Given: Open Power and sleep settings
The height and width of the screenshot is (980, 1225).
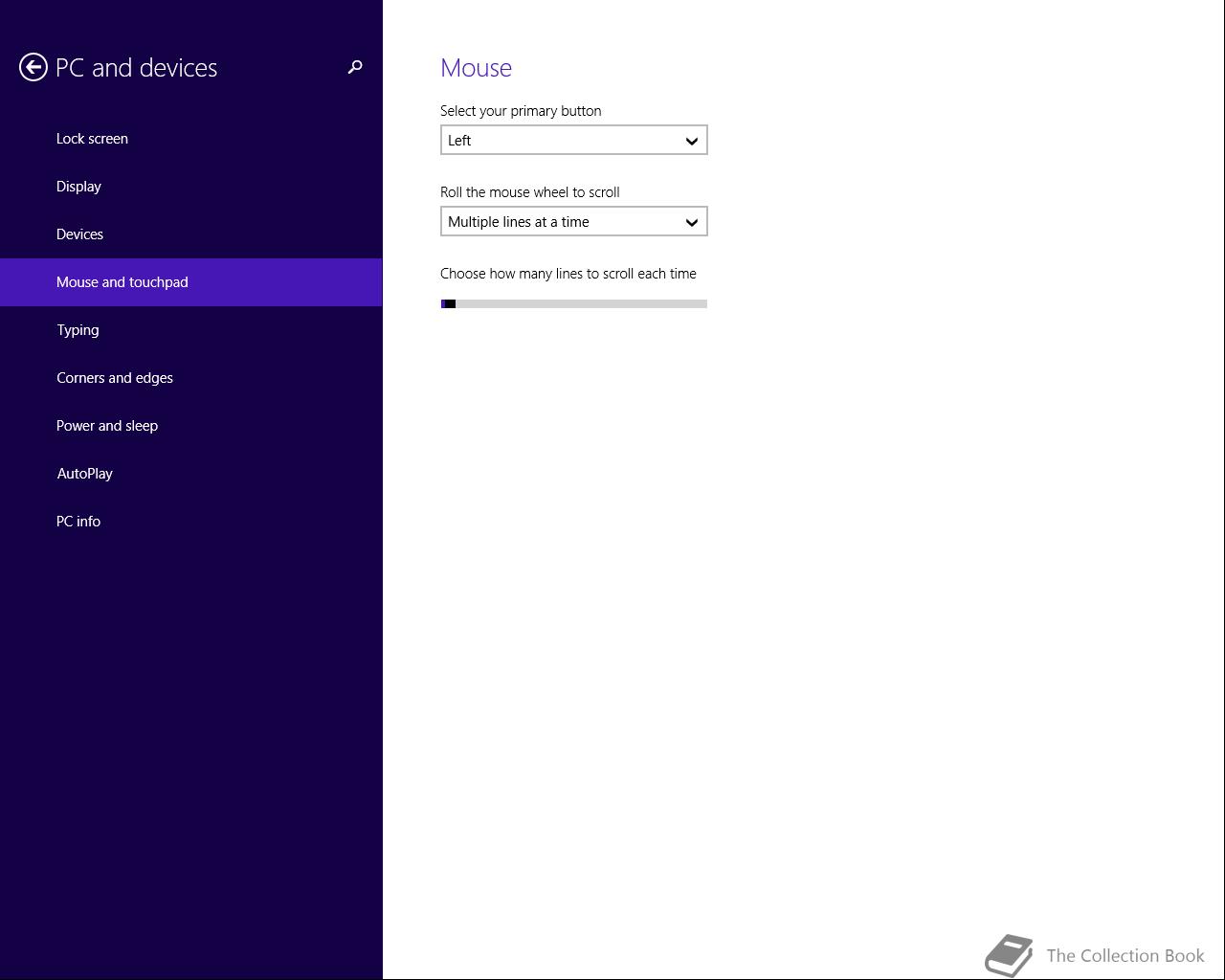Looking at the screenshot, I should pyautogui.click(x=190, y=426).
